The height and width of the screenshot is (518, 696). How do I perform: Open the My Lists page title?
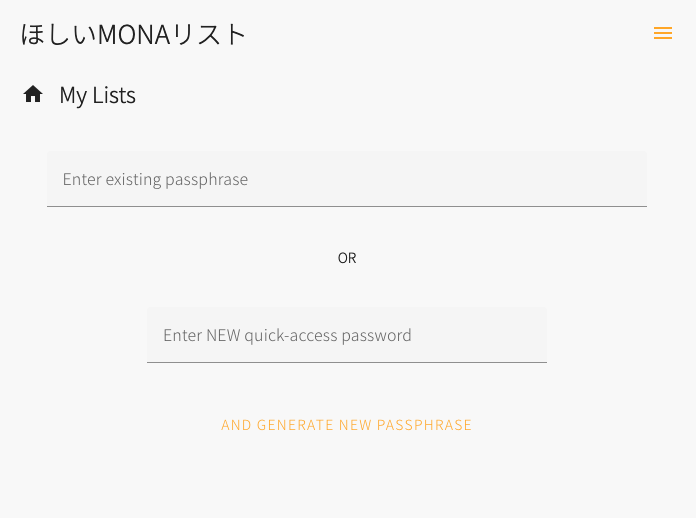click(98, 95)
